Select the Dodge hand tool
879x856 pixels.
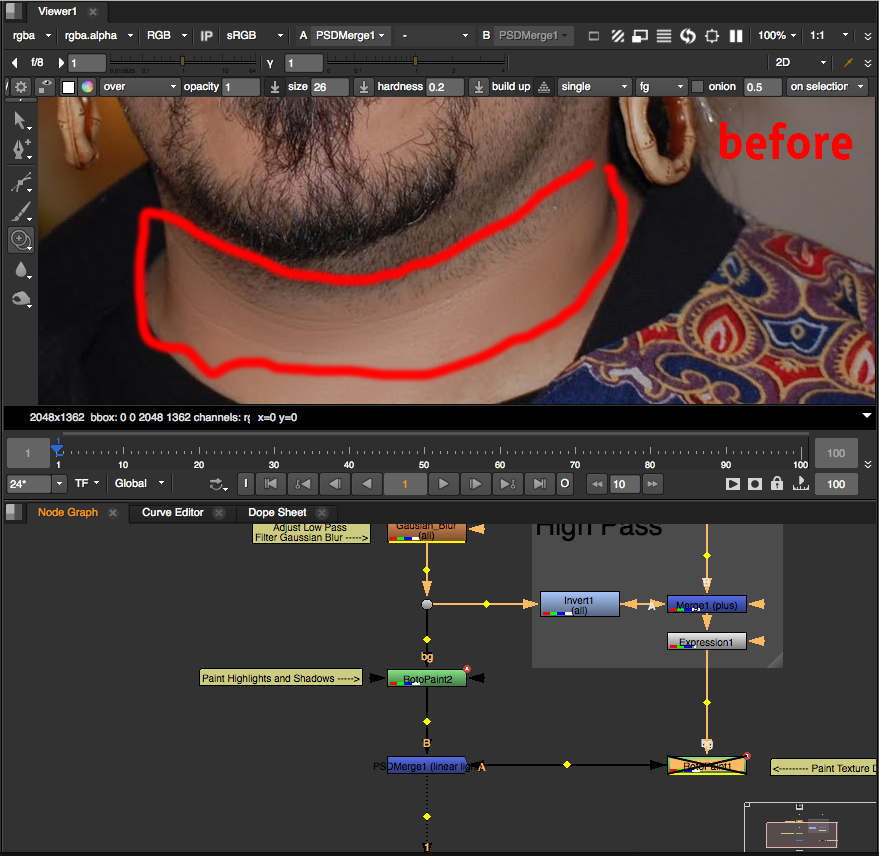pyautogui.click(x=20, y=299)
